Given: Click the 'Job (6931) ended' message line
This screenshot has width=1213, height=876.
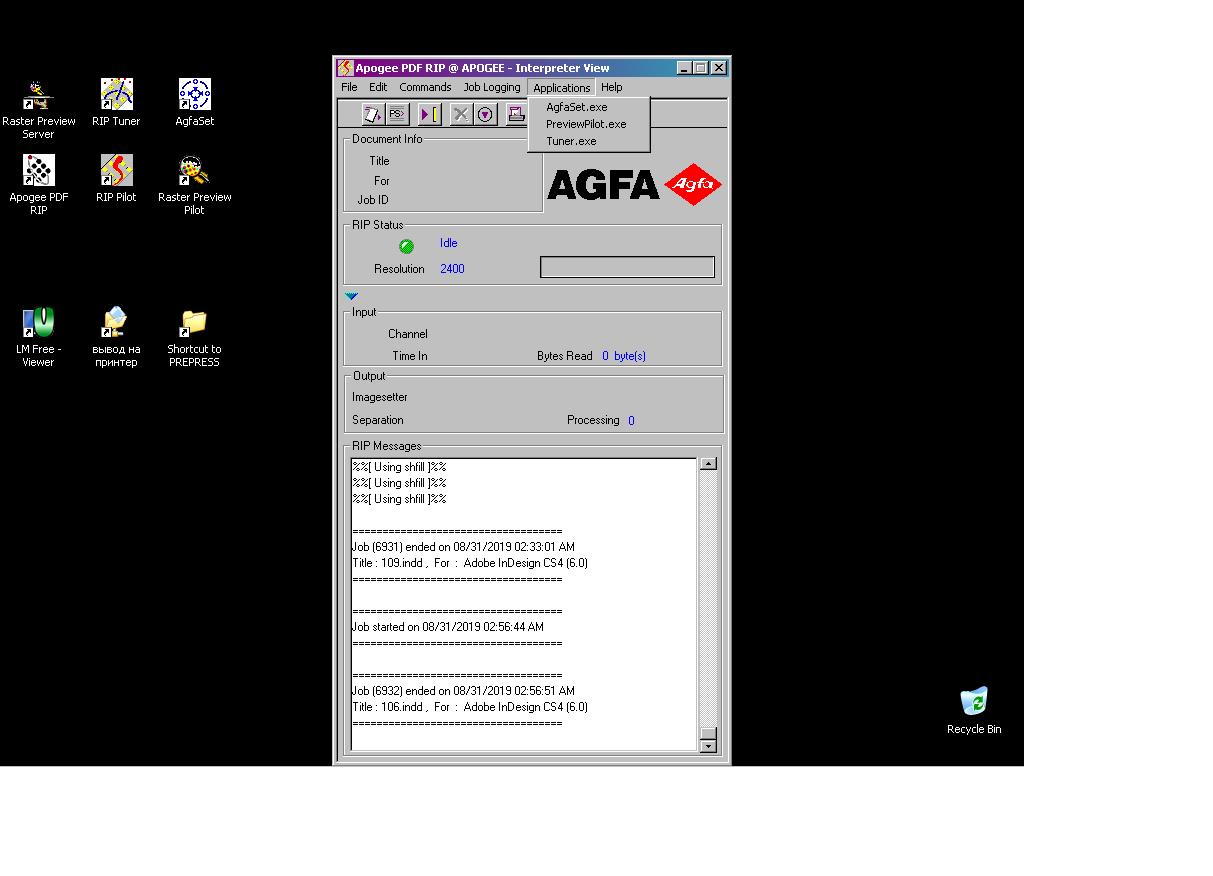Looking at the screenshot, I should [463, 547].
